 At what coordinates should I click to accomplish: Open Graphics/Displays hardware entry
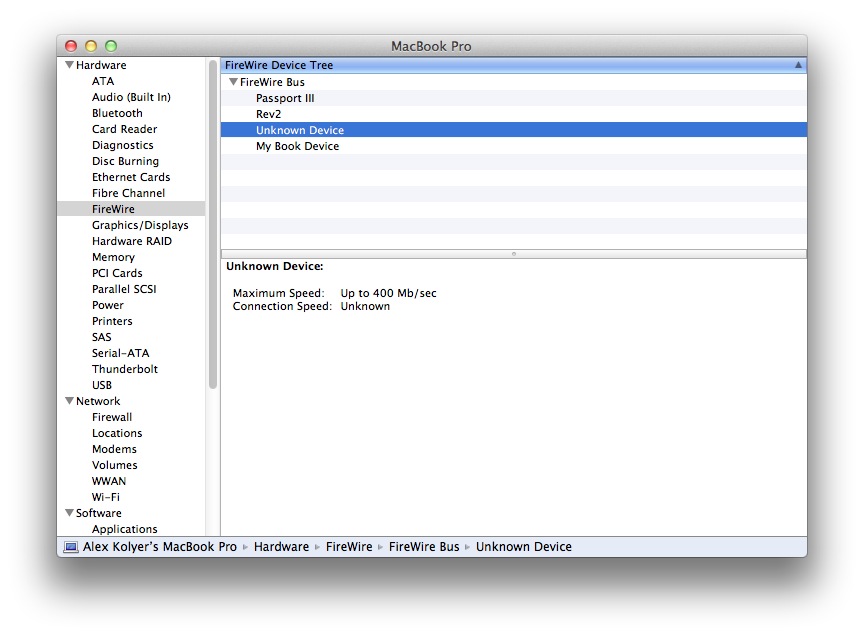coord(140,225)
